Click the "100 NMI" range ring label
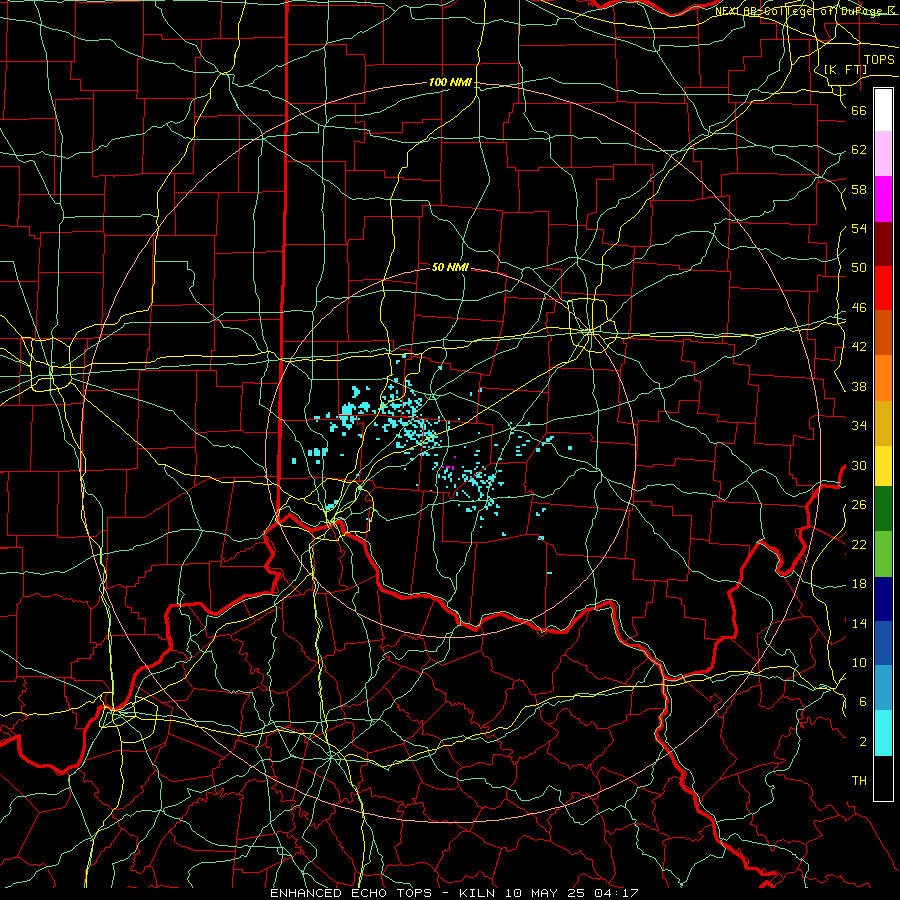Image resolution: width=900 pixels, height=900 pixels. pyautogui.click(x=450, y=83)
